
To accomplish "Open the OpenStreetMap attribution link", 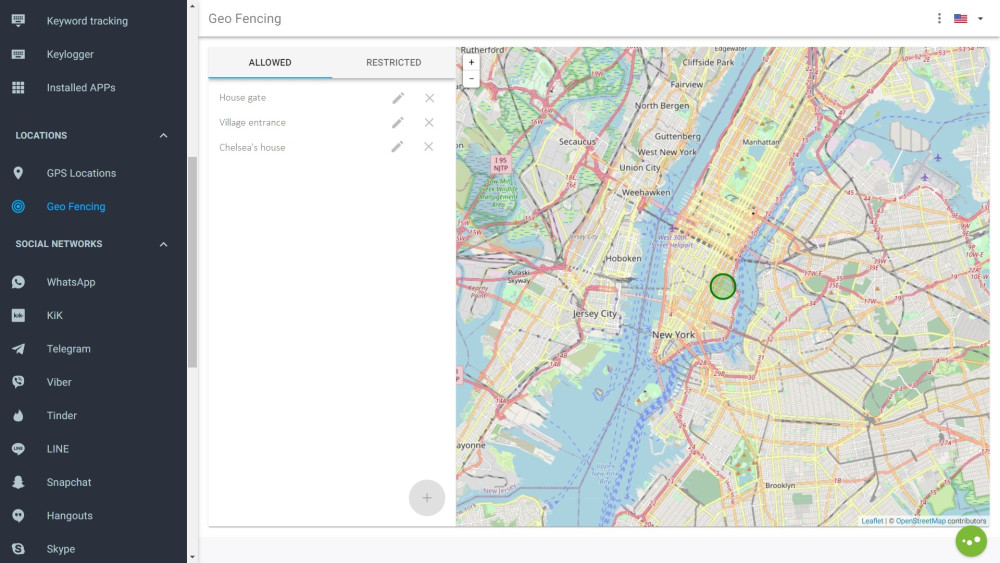I will coord(920,521).
